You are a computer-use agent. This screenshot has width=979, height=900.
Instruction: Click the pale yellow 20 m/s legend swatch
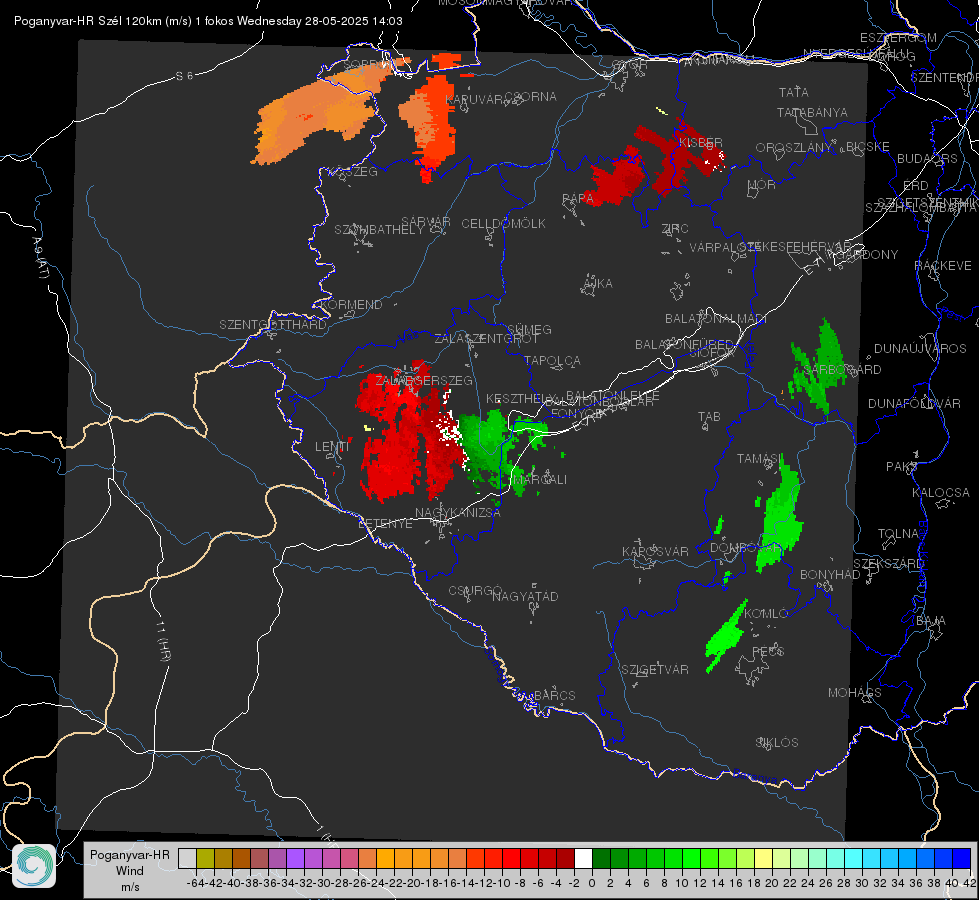[763, 859]
